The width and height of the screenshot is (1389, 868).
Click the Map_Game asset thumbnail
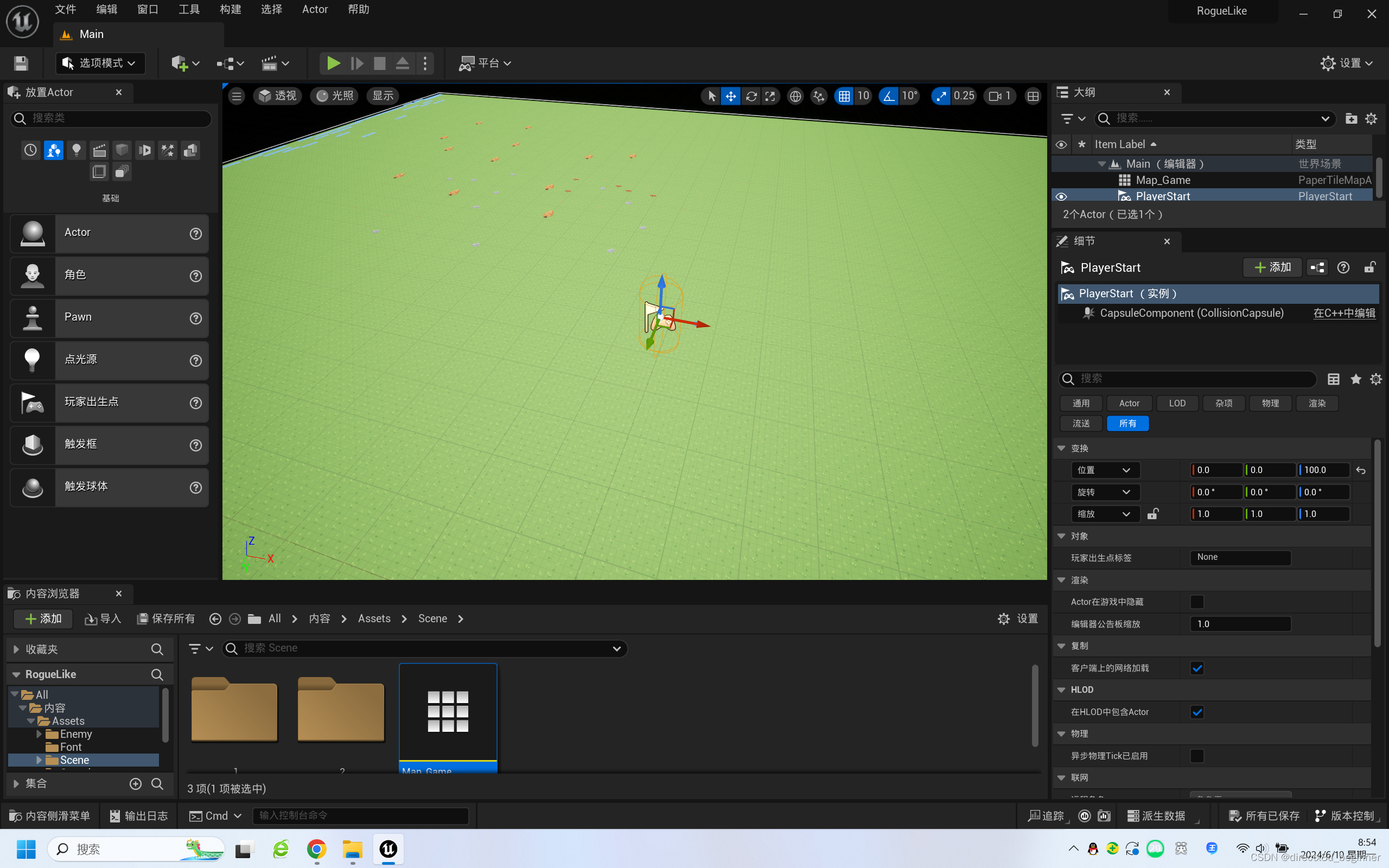(x=448, y=712)
